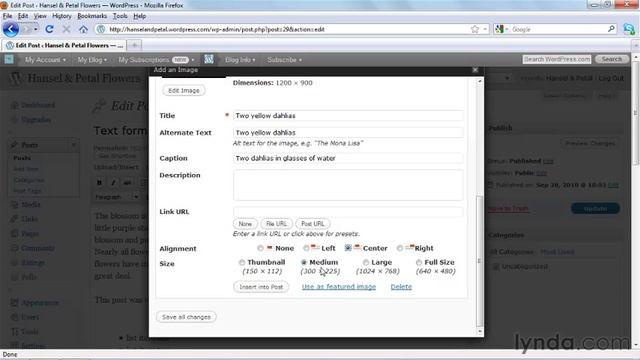Bookmark this page with the star icon
This screenshot has height=360, width=640.
(475, 29)
